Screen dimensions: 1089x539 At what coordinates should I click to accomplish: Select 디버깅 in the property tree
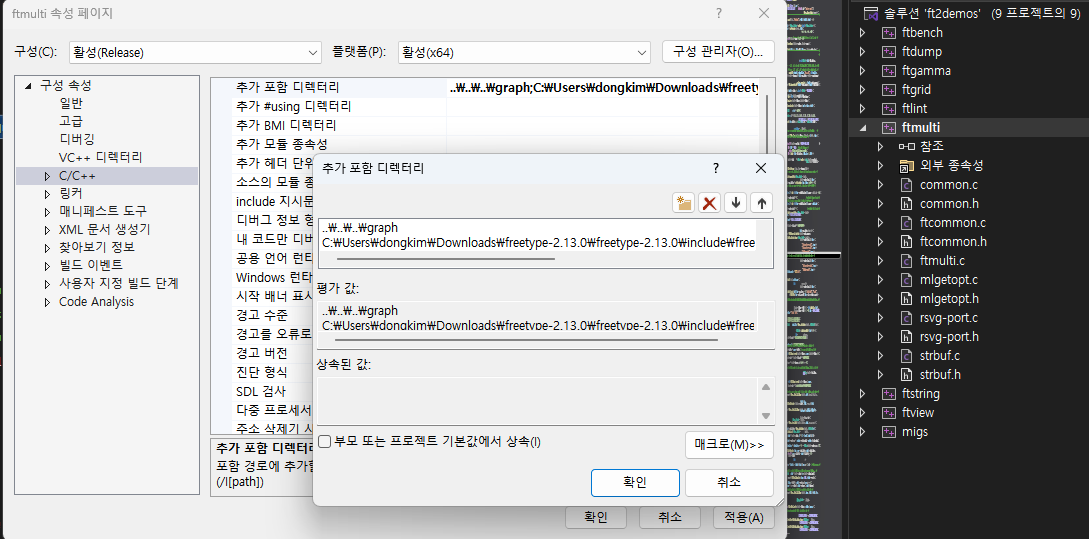[76, 140]
